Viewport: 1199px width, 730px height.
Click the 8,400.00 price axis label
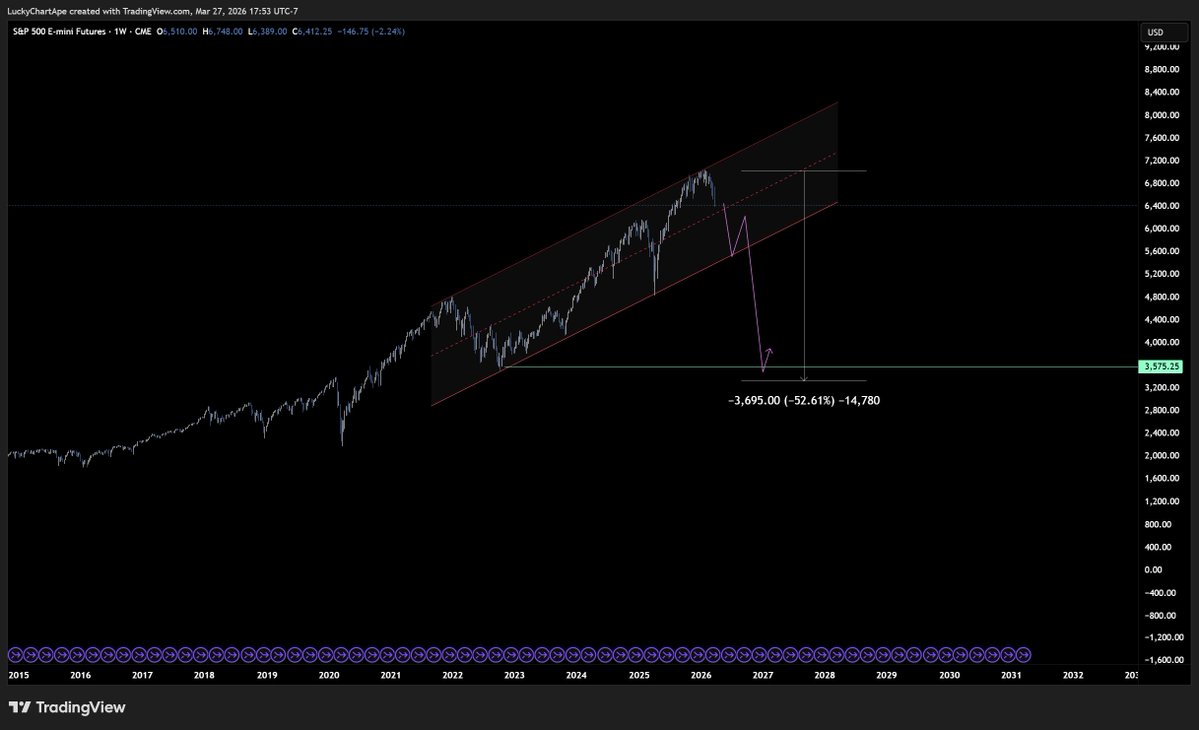[x=1162, y=92]
